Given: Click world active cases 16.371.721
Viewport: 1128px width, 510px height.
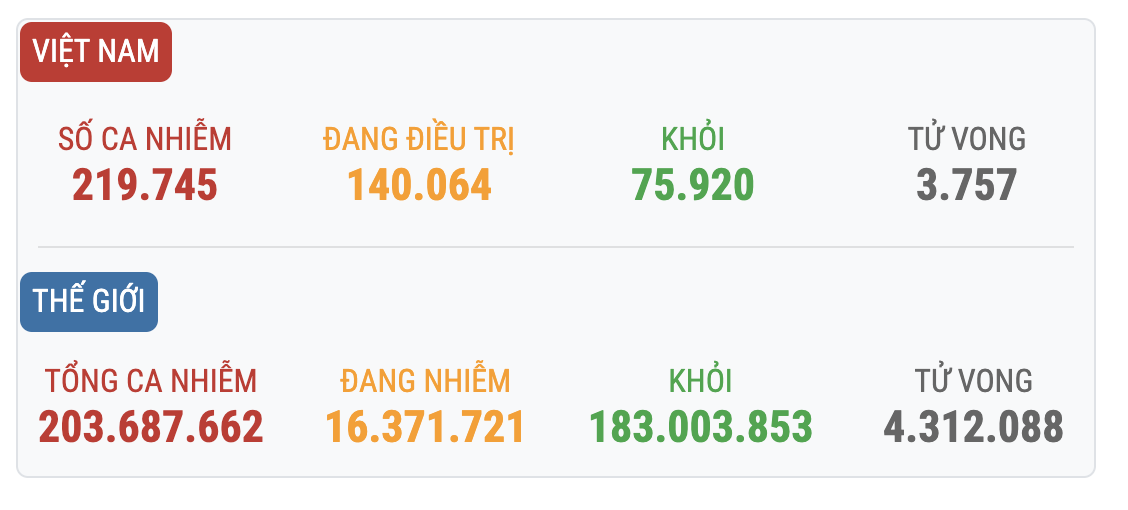Looking at the screenshot, I should (x=425, y=427).
